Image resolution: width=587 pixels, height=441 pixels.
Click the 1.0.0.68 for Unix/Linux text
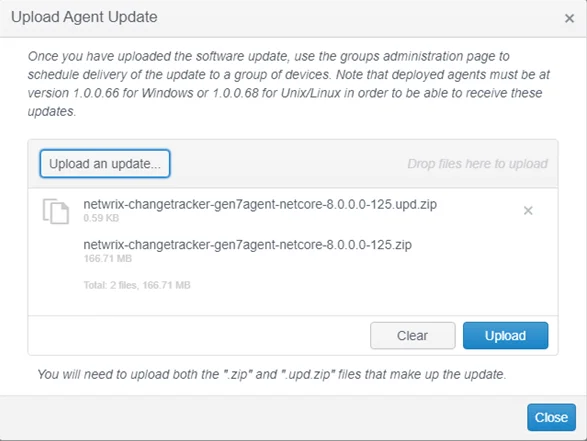(x=277, y=93)
